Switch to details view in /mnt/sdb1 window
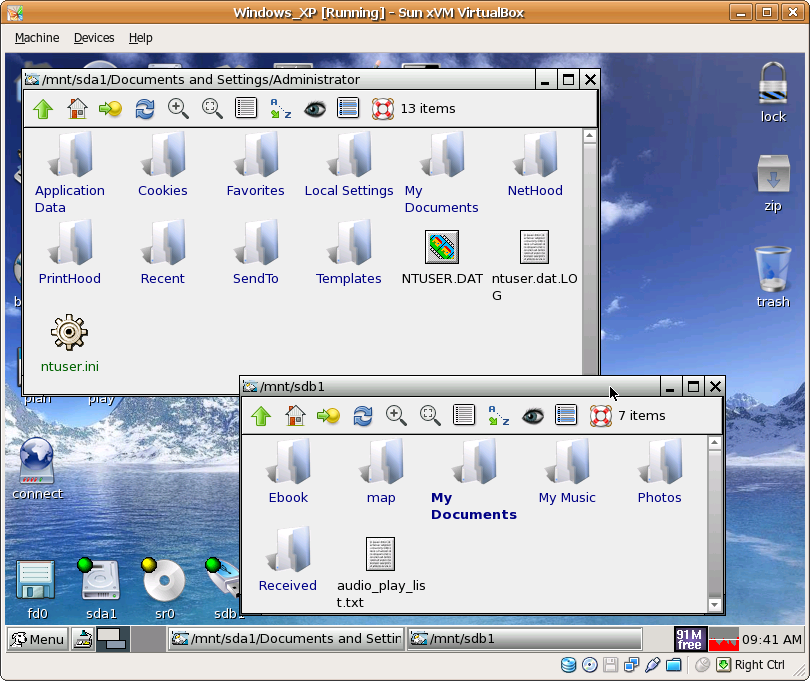The image size is (810, 681). pos(464,415)
